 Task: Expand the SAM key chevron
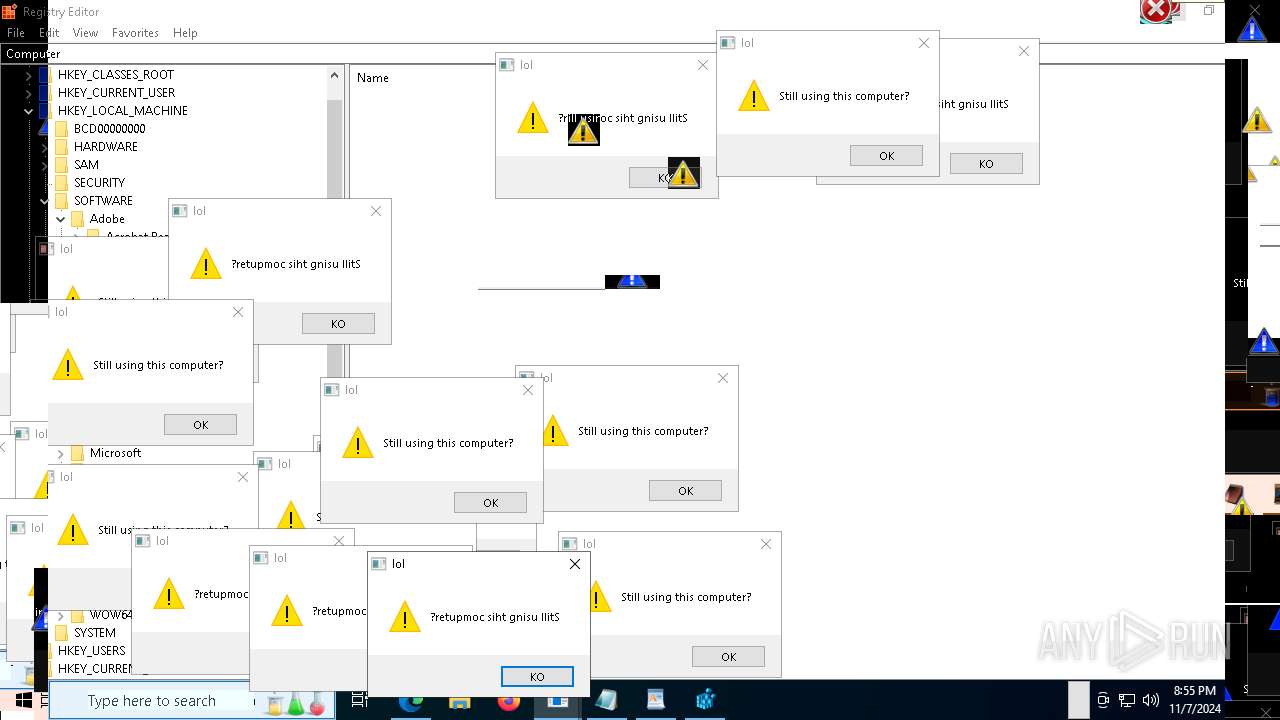tap(44, 165)
